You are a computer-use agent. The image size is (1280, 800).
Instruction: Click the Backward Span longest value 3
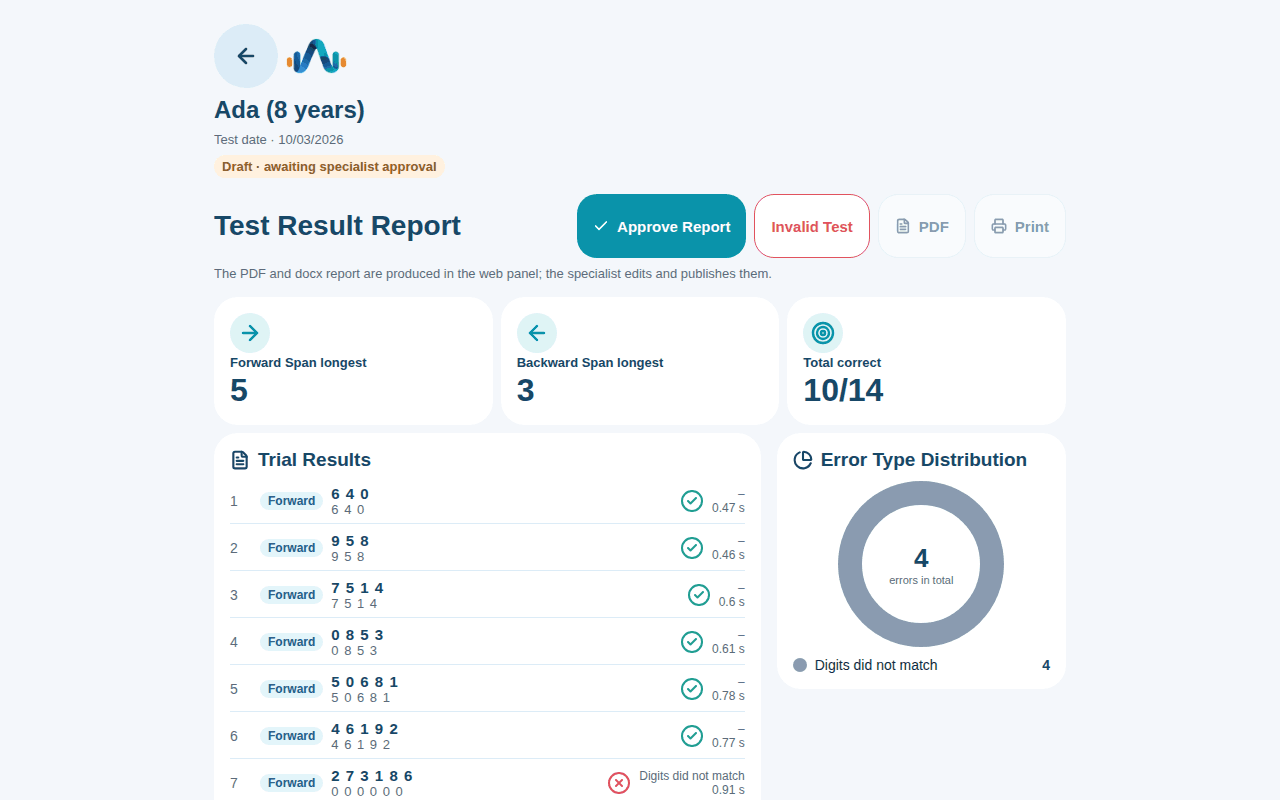pyautogui.click(x=526, y=390)
